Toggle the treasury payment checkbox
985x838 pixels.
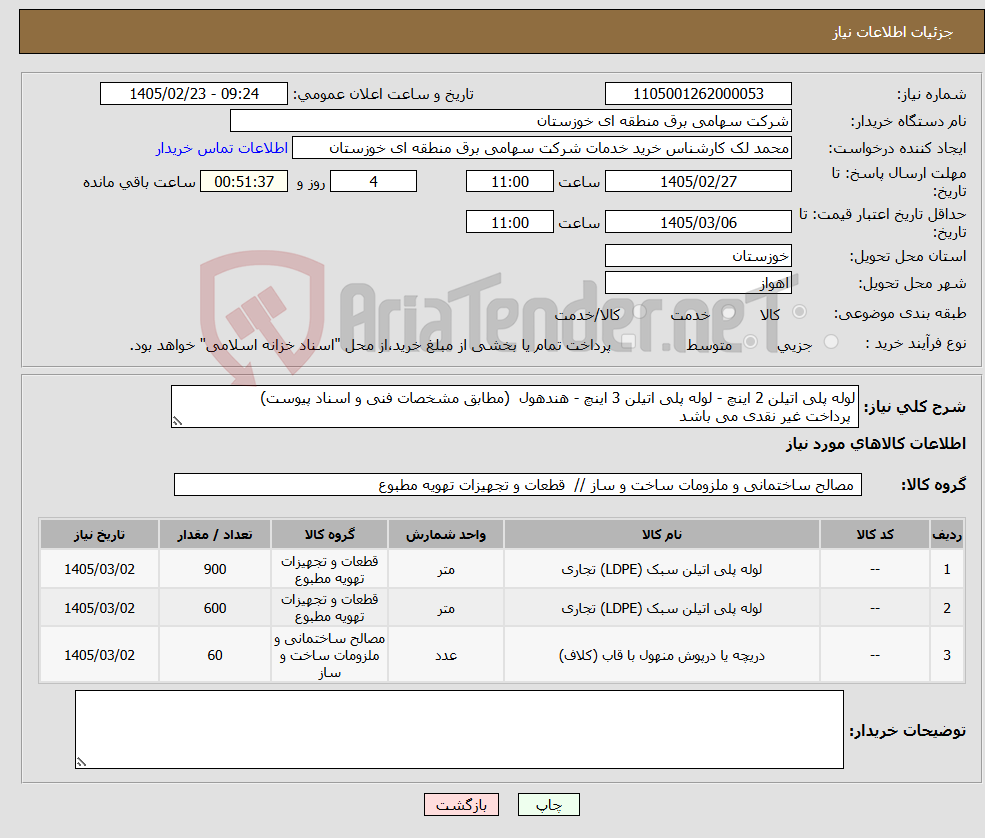[628, 342]
